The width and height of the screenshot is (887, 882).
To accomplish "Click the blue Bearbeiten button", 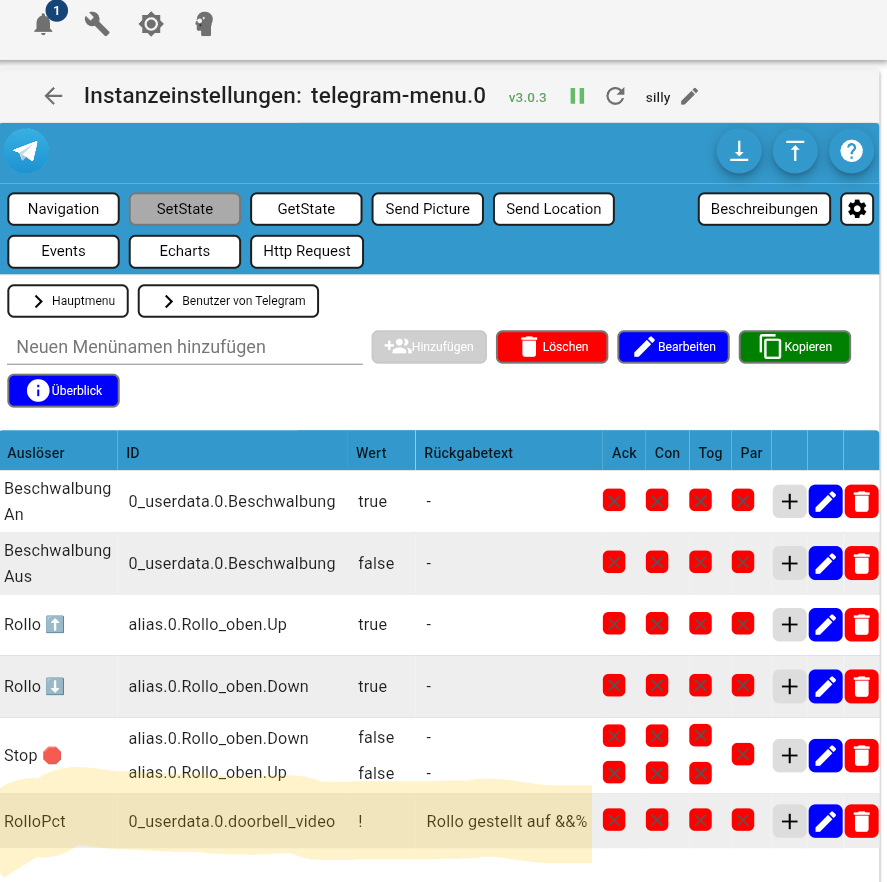I will tap(673, 347).
